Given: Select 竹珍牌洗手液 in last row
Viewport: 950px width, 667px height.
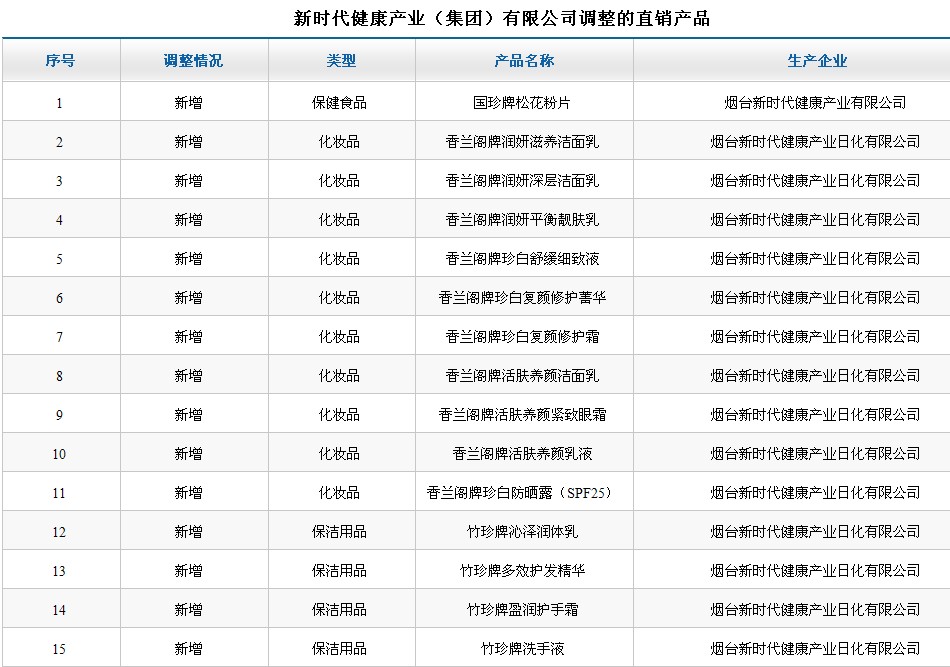Looking at the screenshot, I should (x=522, y=649).
